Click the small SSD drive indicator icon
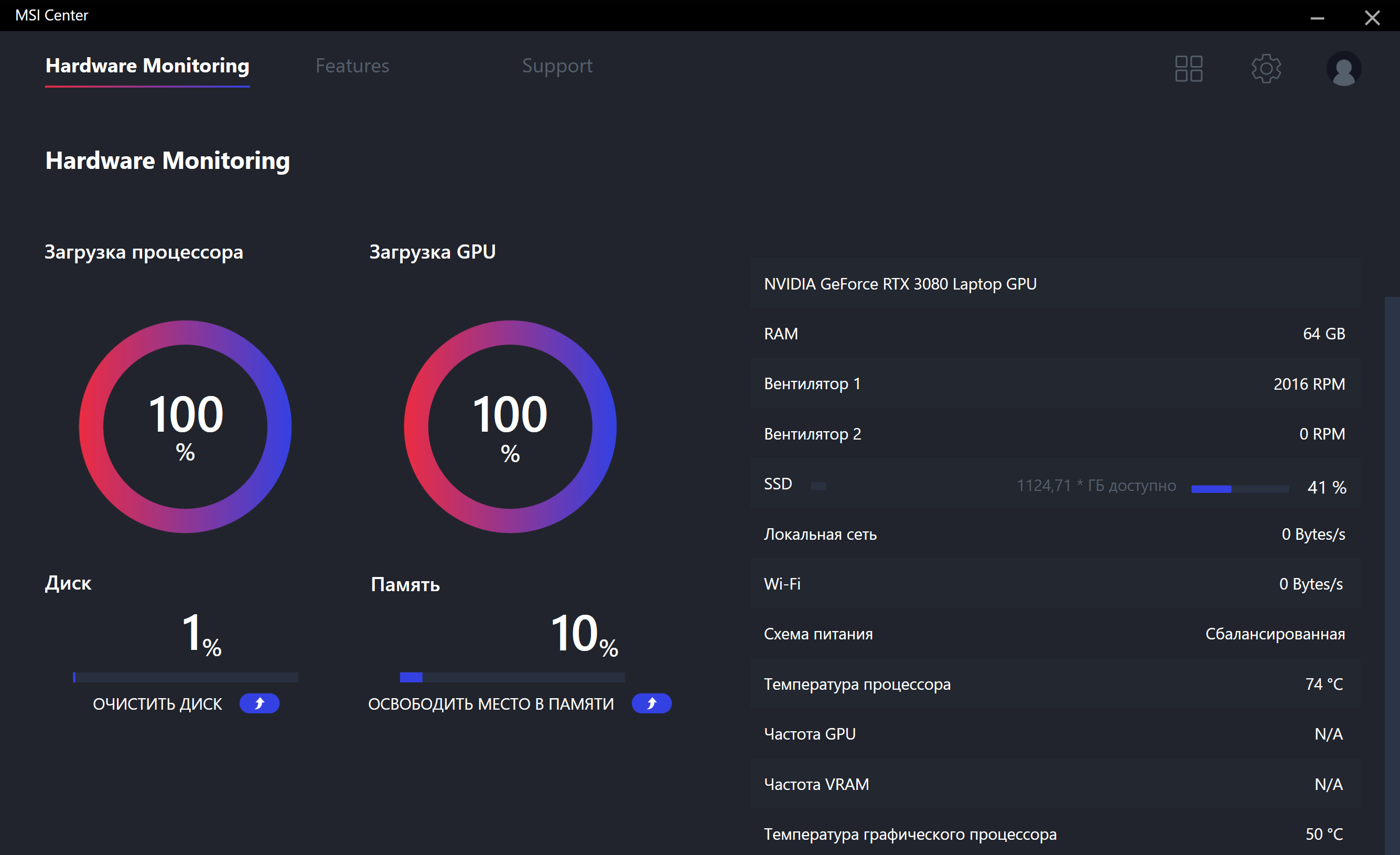 point(818,486)
